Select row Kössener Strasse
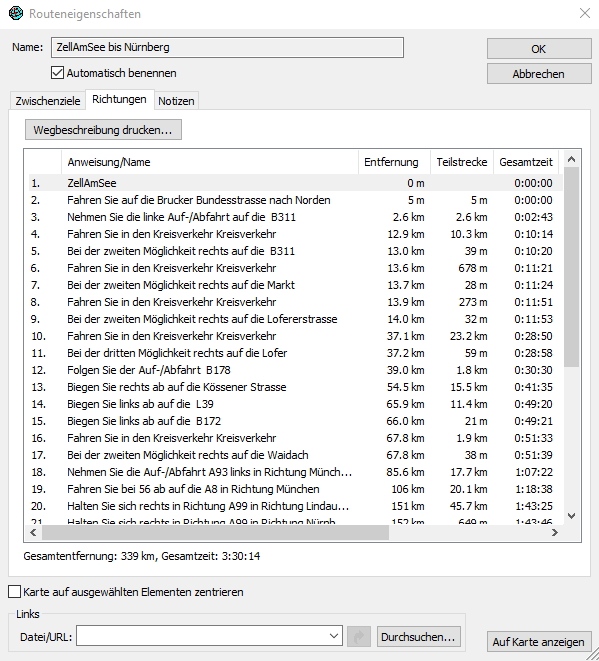Viewport: 599px width, 661px height. pyautogui.click(x=295, y=387)
